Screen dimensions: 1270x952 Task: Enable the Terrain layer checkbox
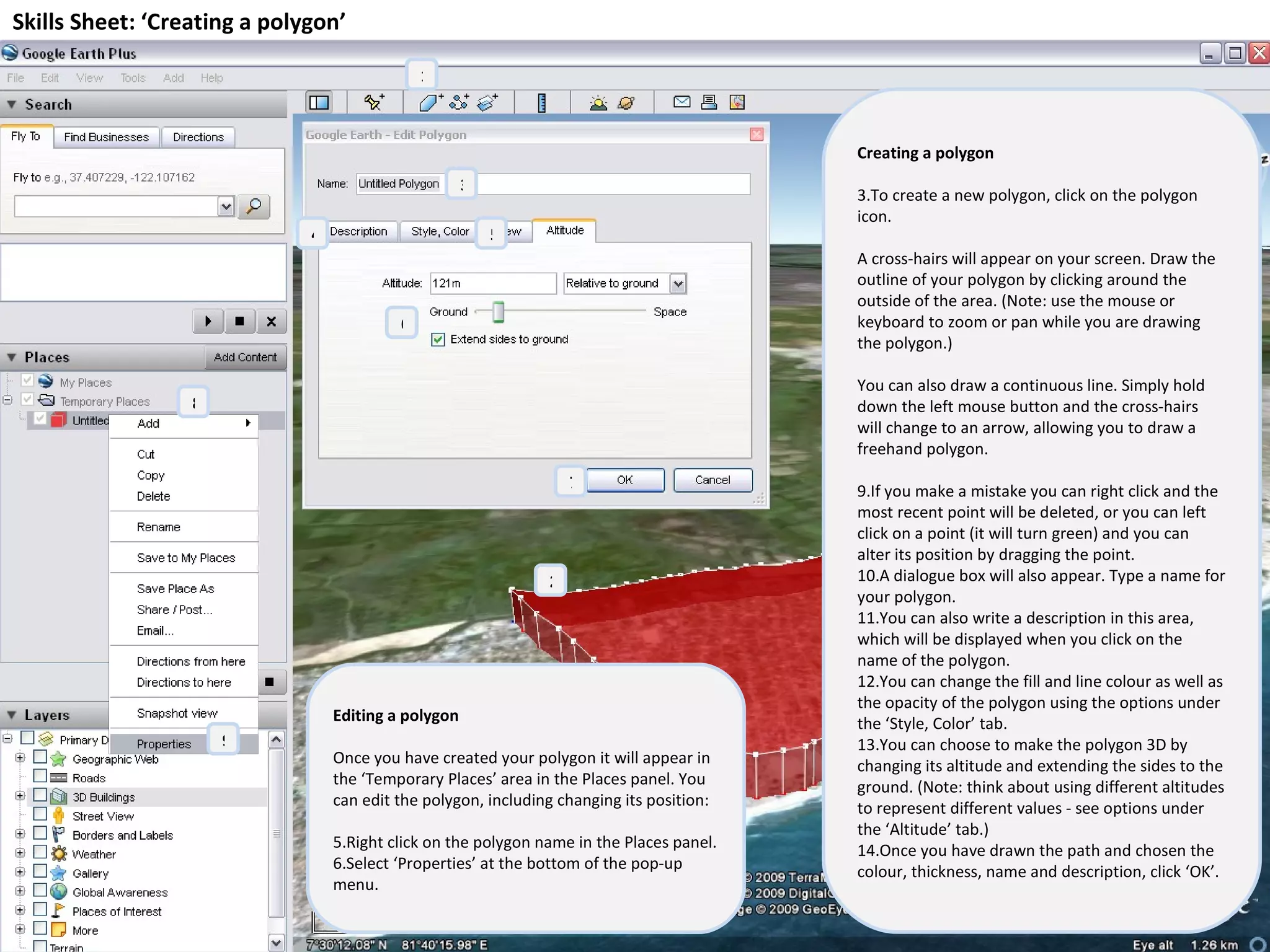[40, 946]
